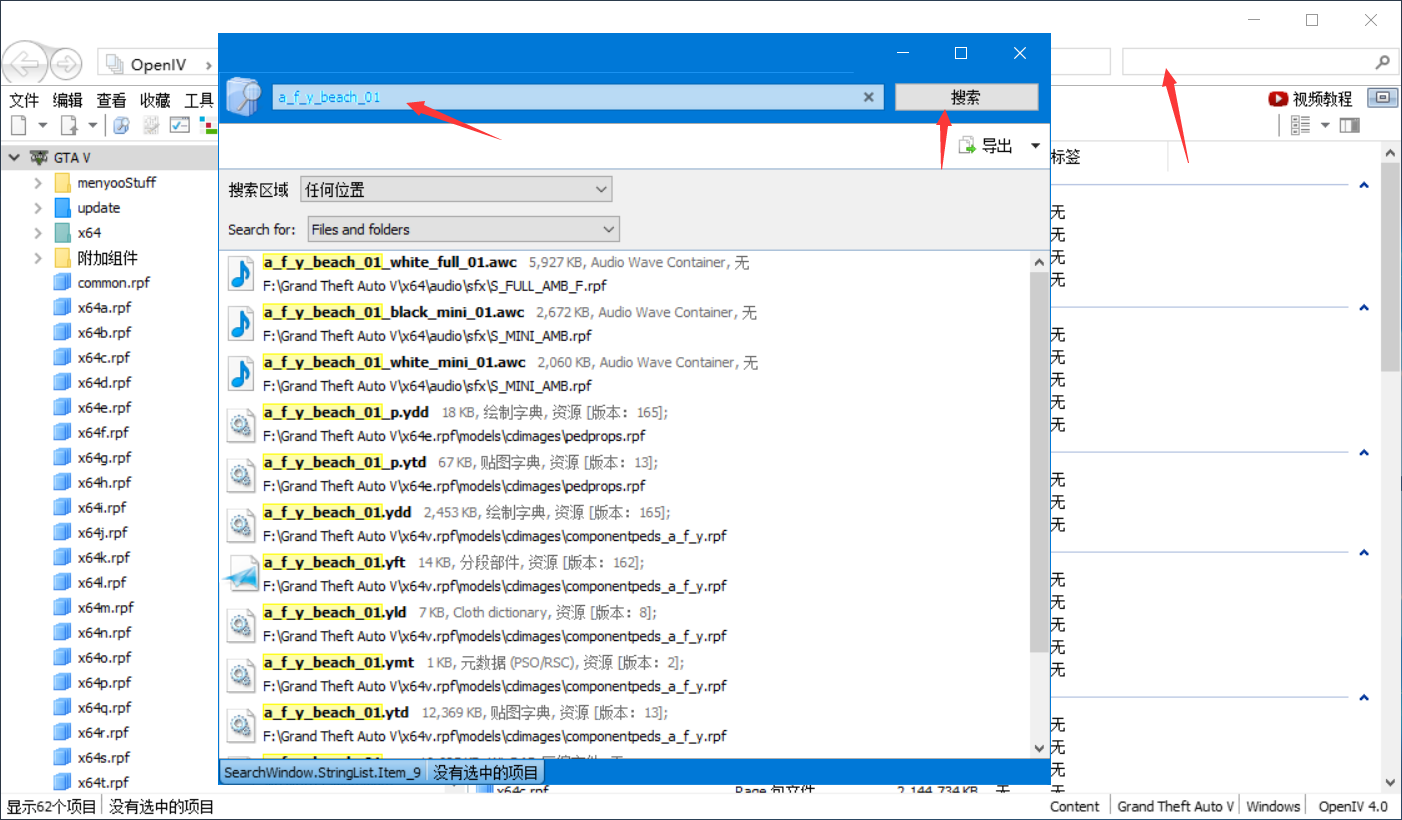Screen dimensions: 1402x820
Task: Open the 文件 menu
Action: pos(24,100)
